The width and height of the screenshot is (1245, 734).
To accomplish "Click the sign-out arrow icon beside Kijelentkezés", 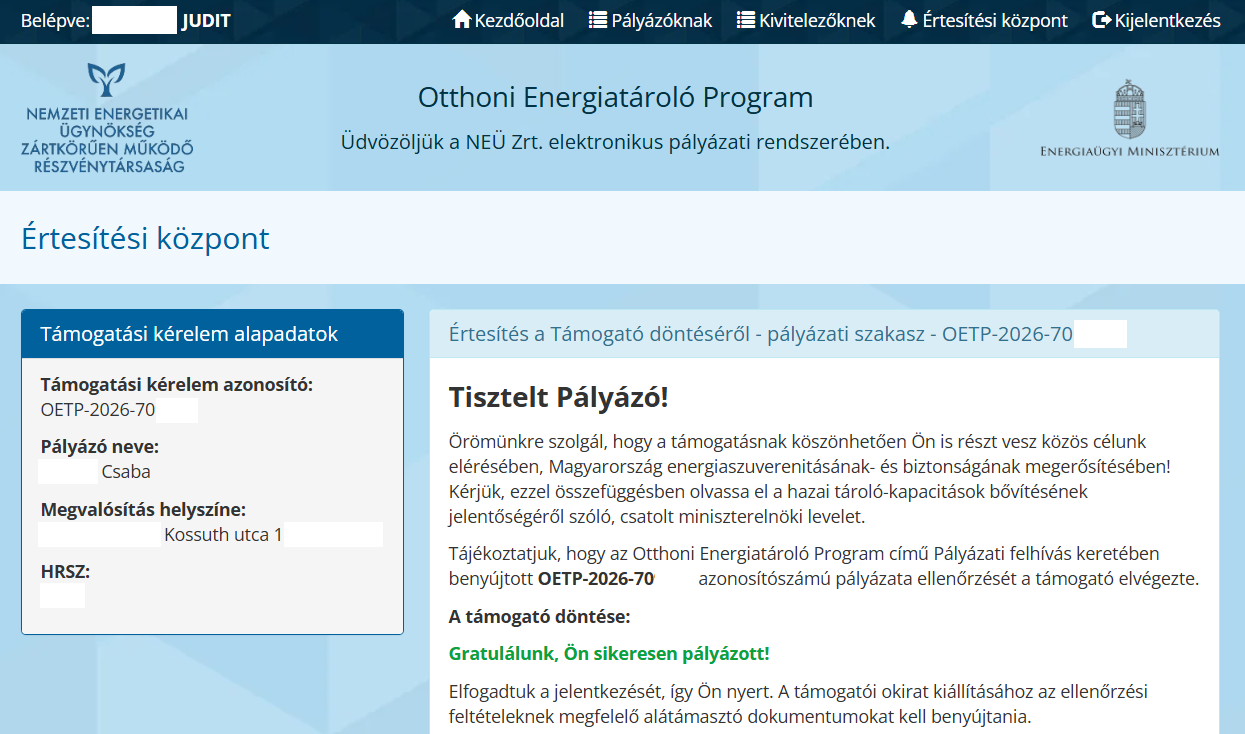I will click(1101, 20).
